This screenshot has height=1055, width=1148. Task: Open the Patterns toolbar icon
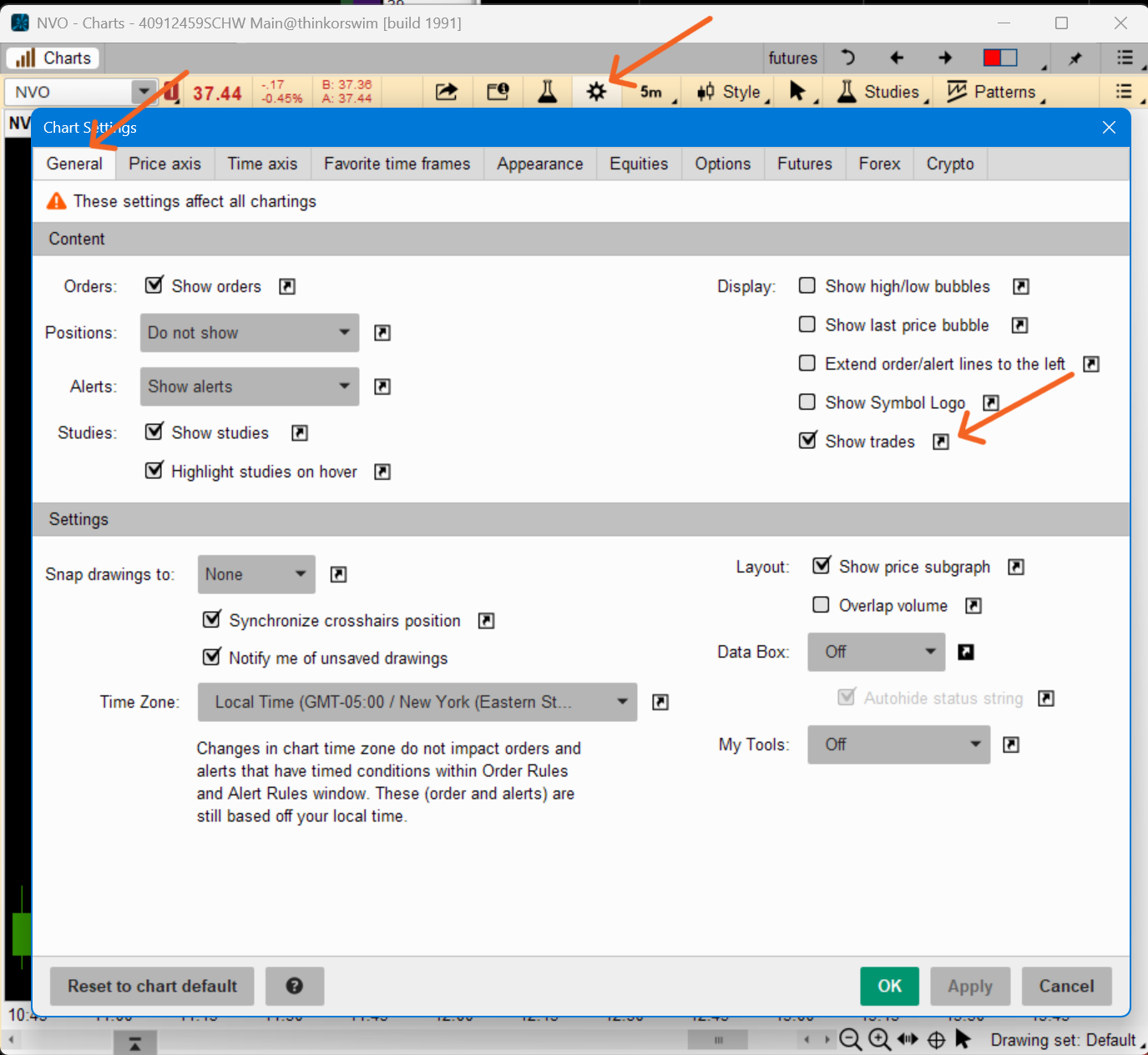coord(957,92)
